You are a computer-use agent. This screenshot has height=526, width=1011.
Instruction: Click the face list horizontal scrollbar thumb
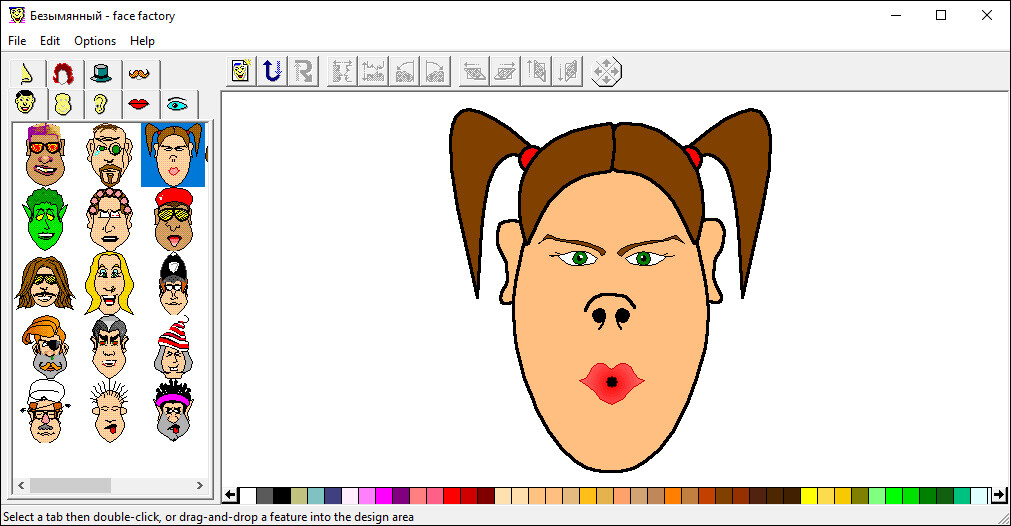click(x=70, y=485)
